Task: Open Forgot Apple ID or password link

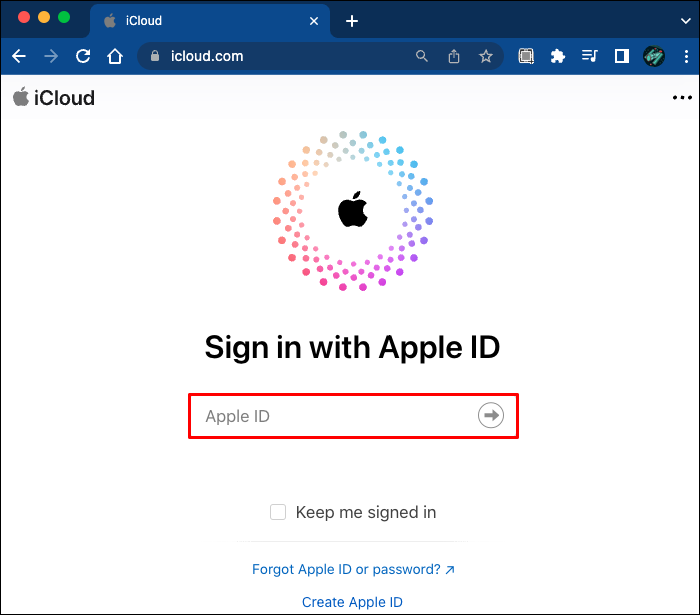Action: [353, 569]
